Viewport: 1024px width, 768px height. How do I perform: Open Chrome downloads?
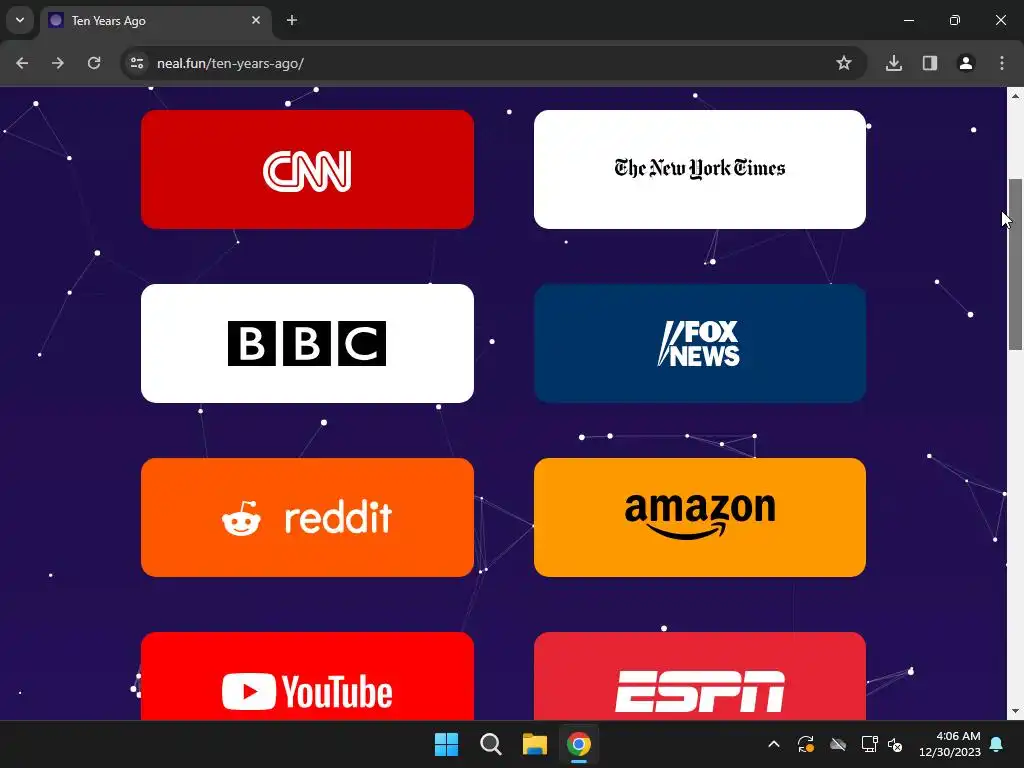point(894,63)
